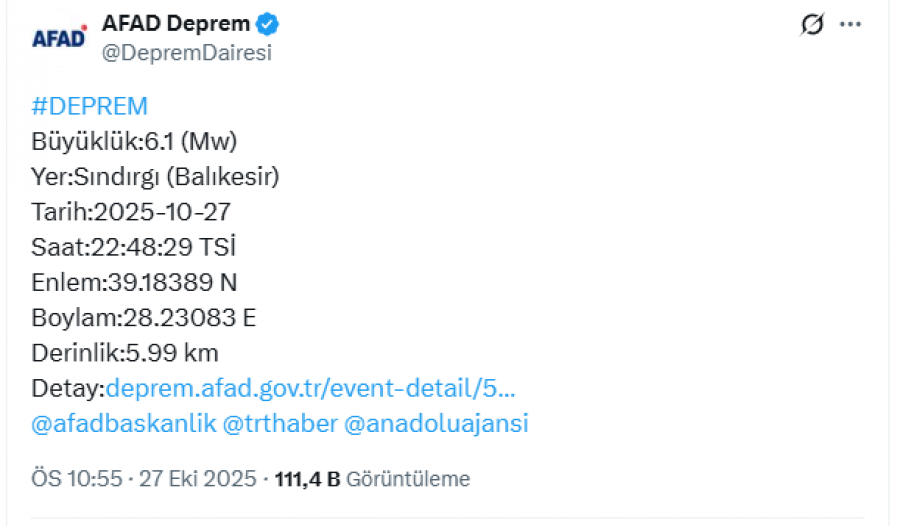Follow the deprem.afad.gov.tr event-detail link
900x526 pixels.
310,388
